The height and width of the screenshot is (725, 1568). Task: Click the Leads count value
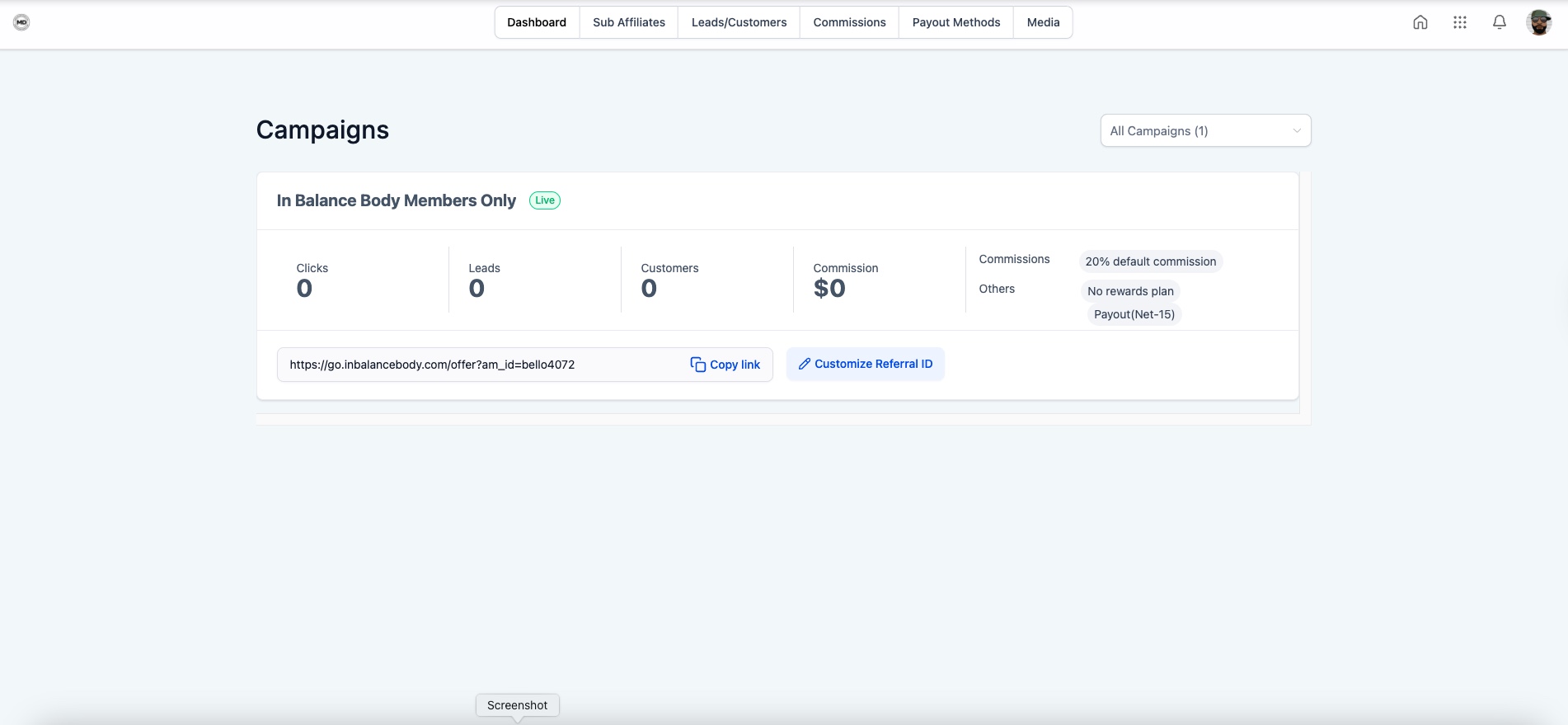[x=477, y=289]
